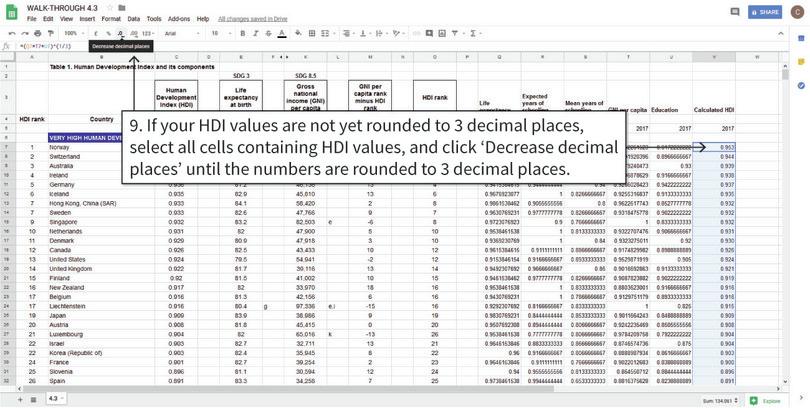Image resolution: width=810 pixels, height=408 pixels.
Task: Open the Edit menu
Action: pyautogui.click(x=48, y=19)
